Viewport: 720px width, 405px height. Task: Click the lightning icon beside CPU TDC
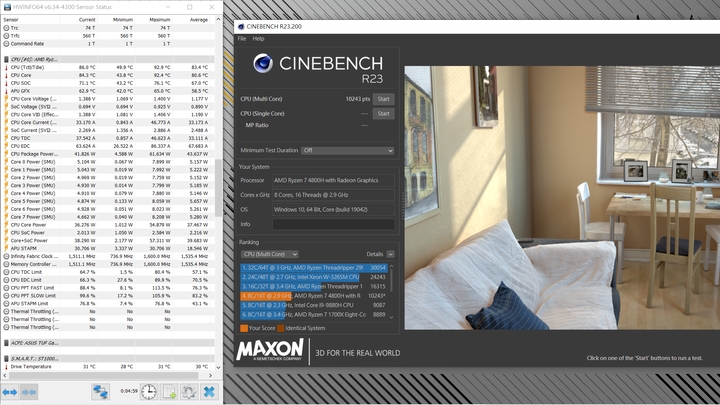[x=6, y=138]
